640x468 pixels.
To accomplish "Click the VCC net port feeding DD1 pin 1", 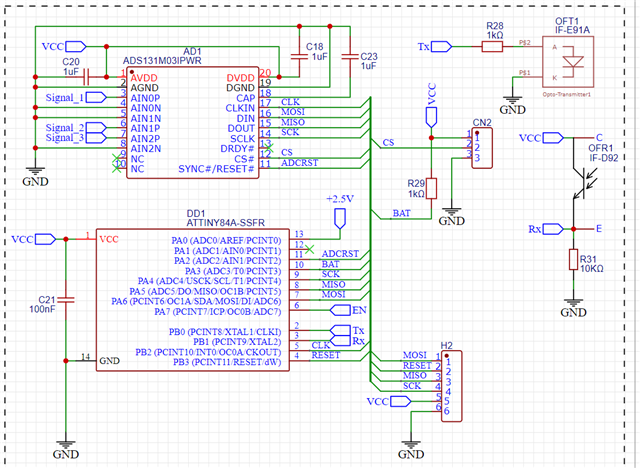I will 45,239.
